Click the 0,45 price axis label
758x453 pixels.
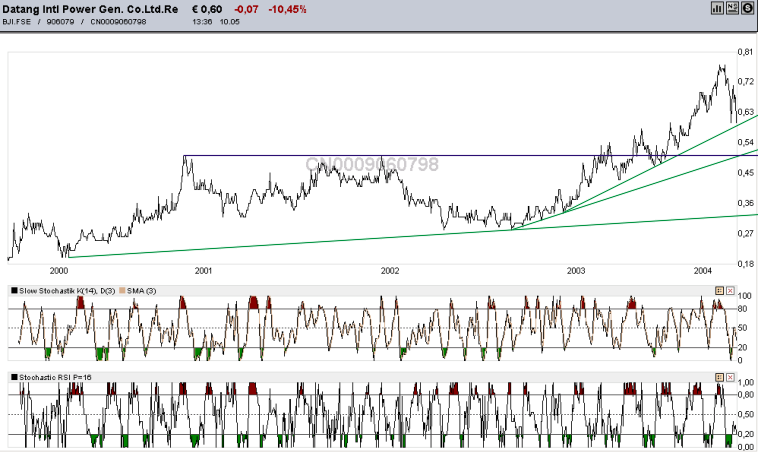tap(746, 173)
